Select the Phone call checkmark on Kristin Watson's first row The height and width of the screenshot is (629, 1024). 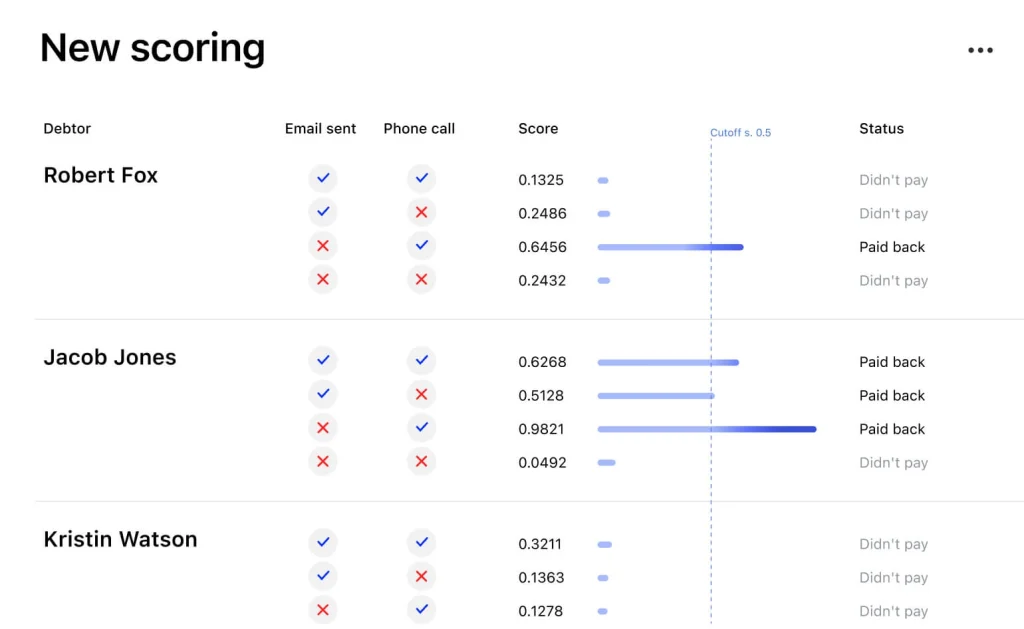[x=420, y=543]
